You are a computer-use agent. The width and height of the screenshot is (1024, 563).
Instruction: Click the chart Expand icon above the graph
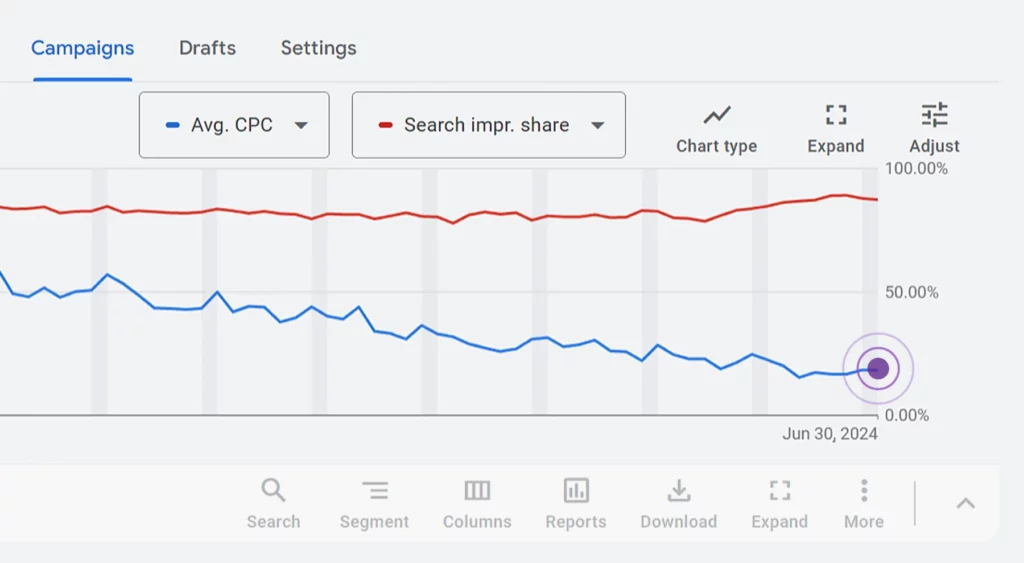tap(835, 115)
